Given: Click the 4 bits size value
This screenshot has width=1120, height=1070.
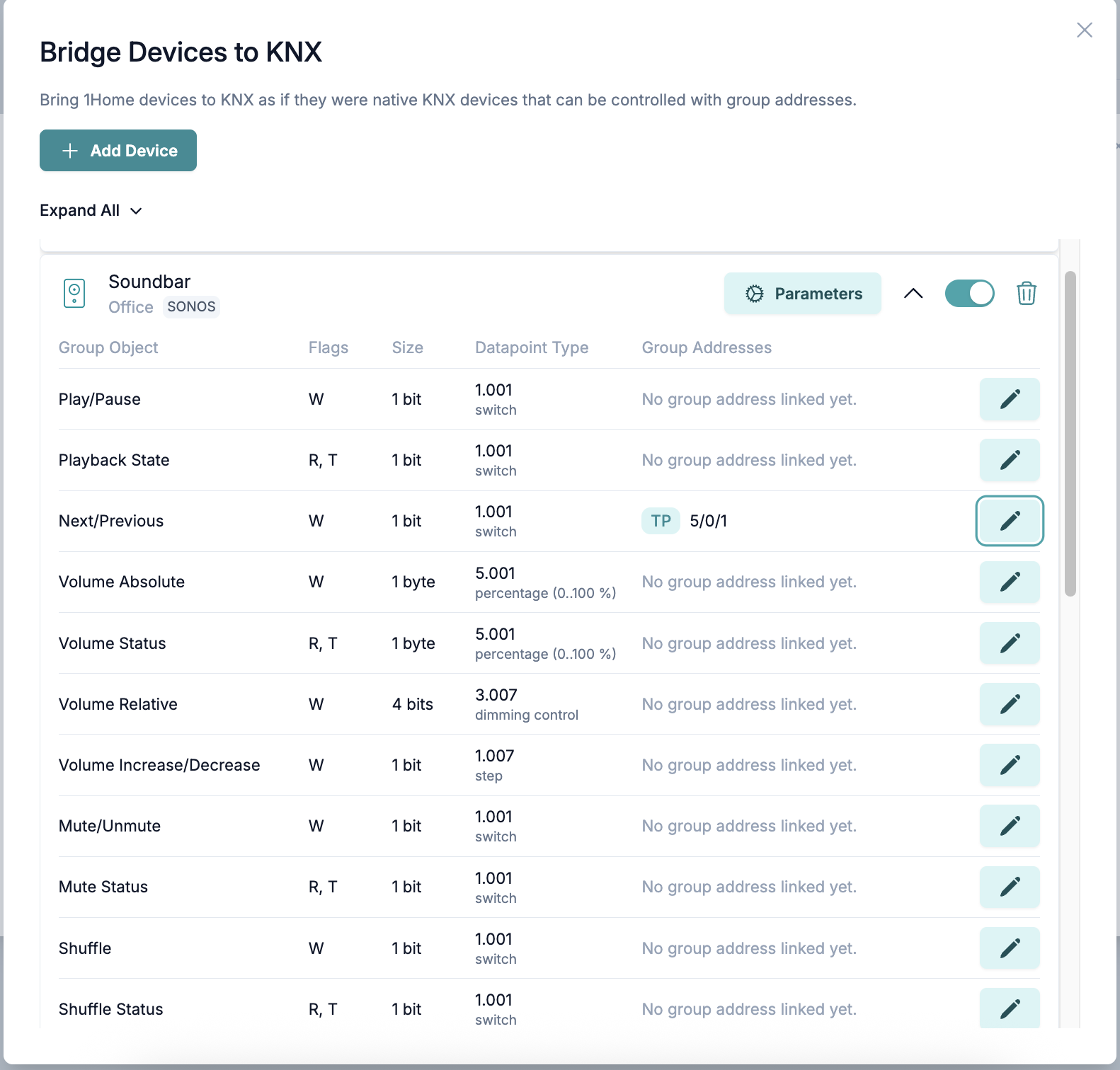Looking at the screenshot, I should (413, 704).
